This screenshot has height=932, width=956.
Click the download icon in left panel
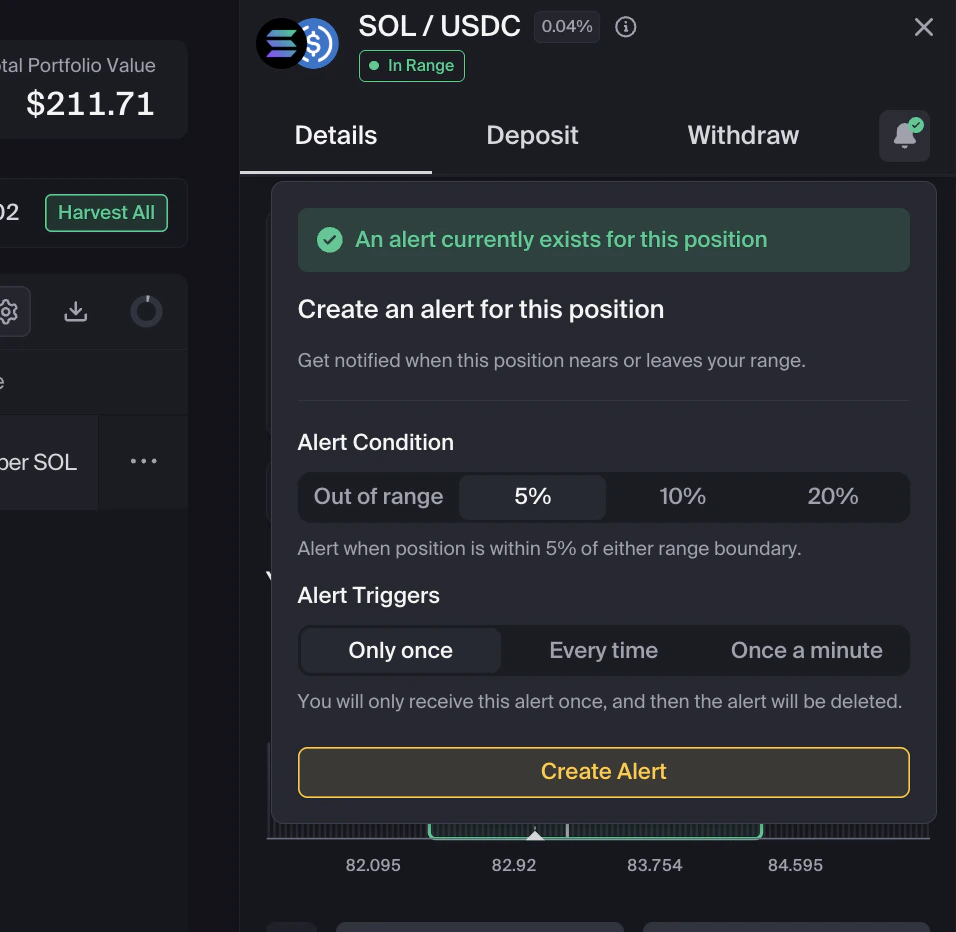76,311
